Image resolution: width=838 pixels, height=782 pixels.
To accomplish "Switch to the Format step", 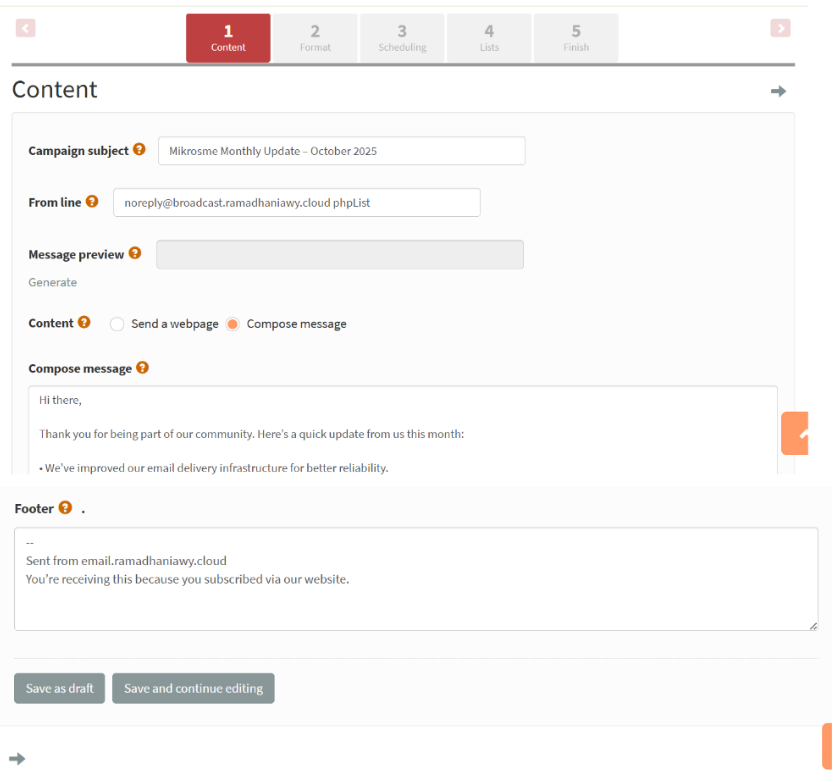I will click(x=315, y=38).
